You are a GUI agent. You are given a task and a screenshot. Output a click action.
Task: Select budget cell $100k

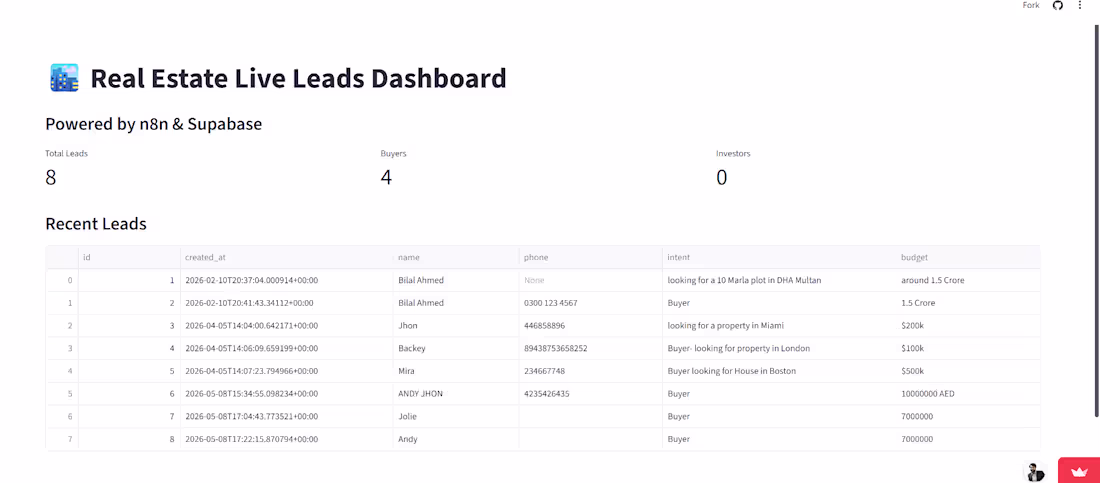pos(968,348)
